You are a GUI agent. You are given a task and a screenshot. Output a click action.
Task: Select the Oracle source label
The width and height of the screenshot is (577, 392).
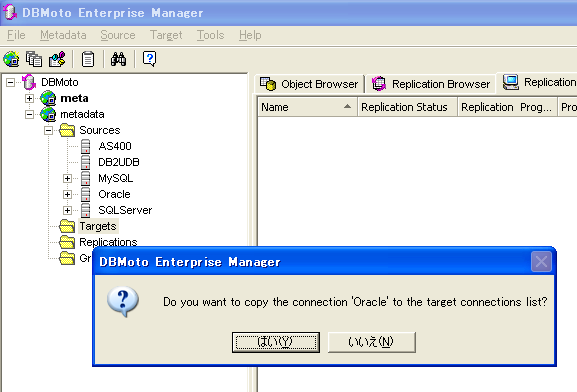tap(114, 194)
